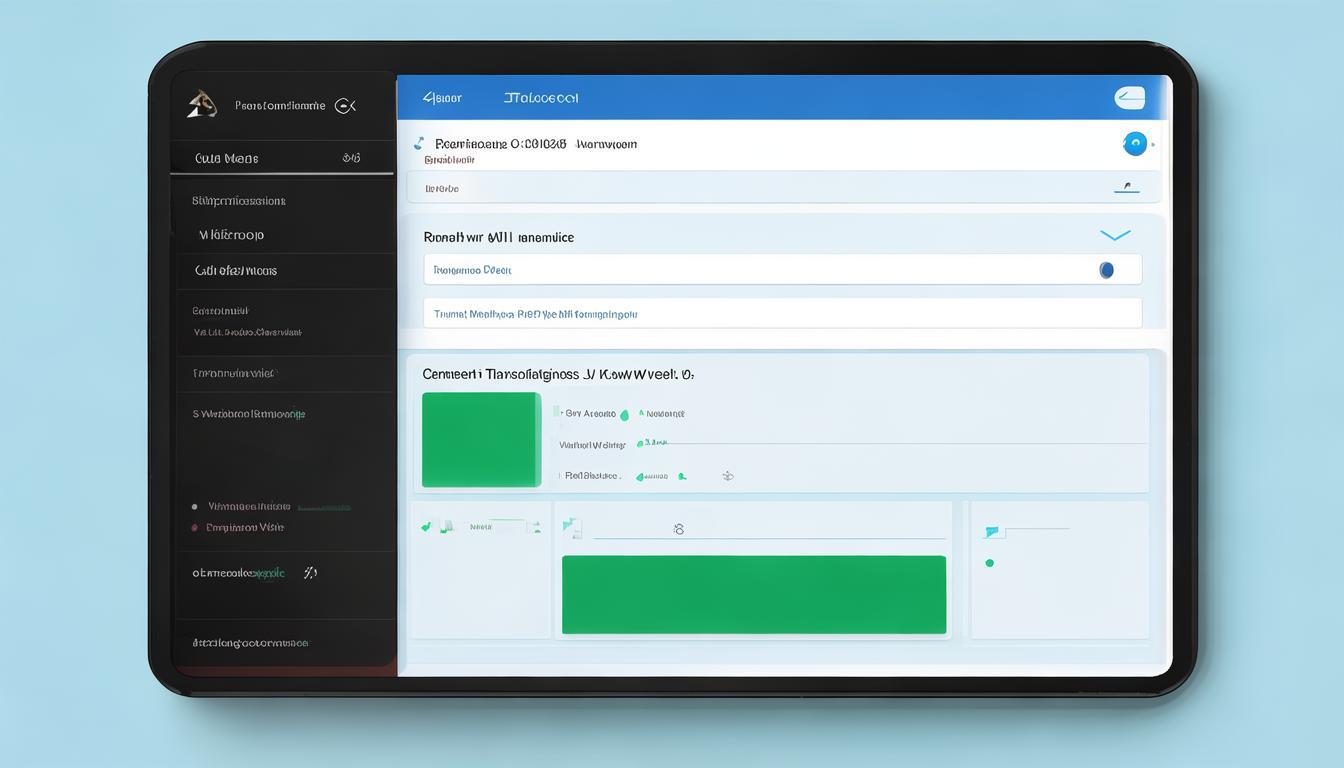Click the blue music-note icon beside the page title
1344x768 pixels.
[x=419, y=144]
